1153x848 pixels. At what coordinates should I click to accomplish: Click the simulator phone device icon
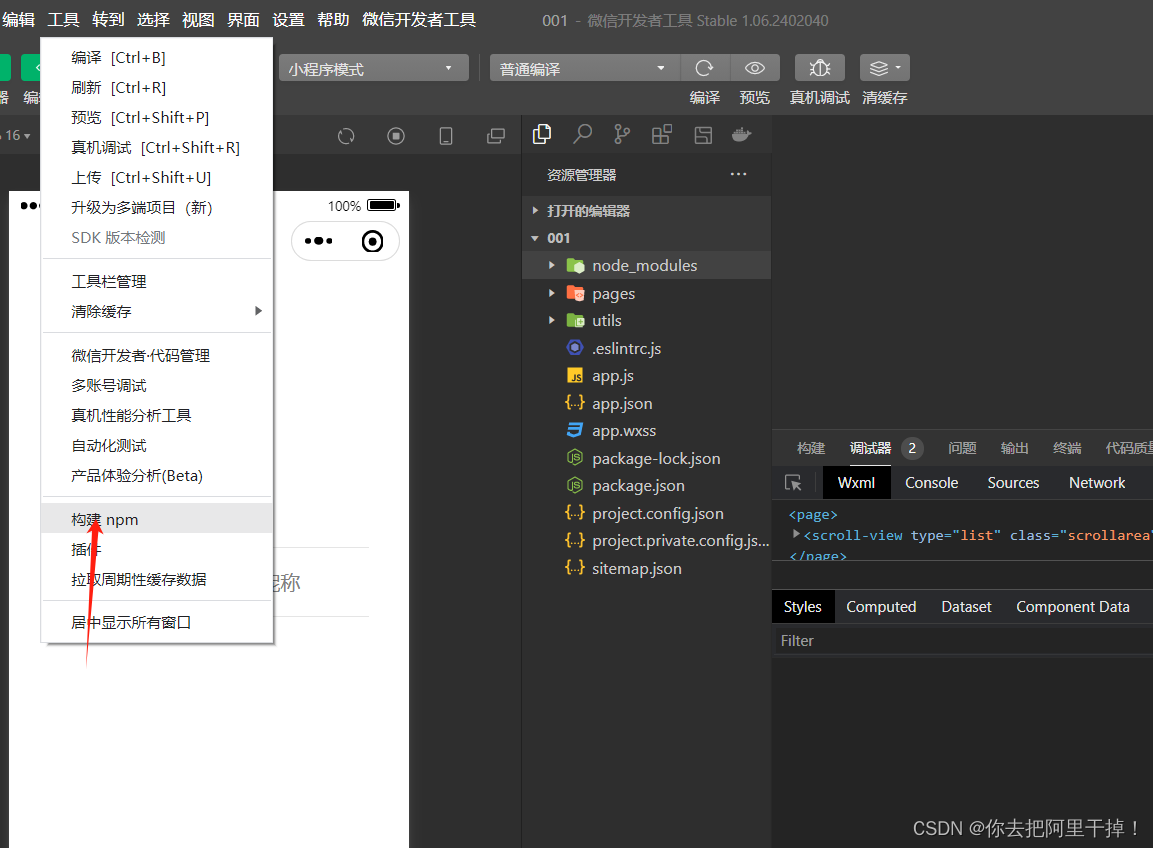pos(446,136)
